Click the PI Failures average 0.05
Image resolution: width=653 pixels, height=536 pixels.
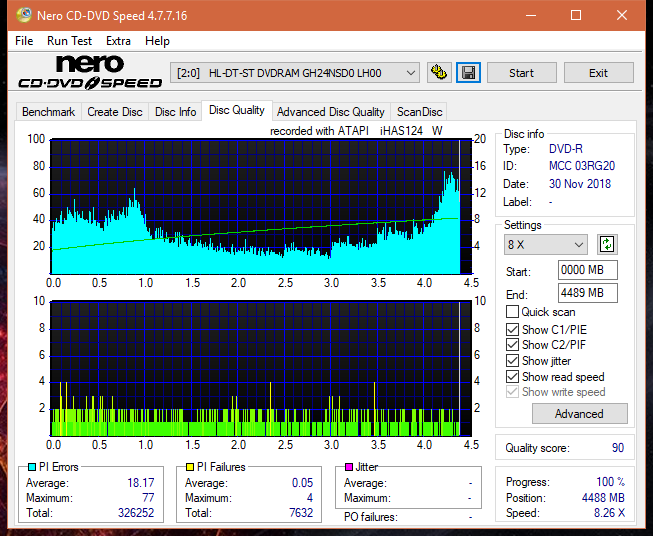point(302,483)
